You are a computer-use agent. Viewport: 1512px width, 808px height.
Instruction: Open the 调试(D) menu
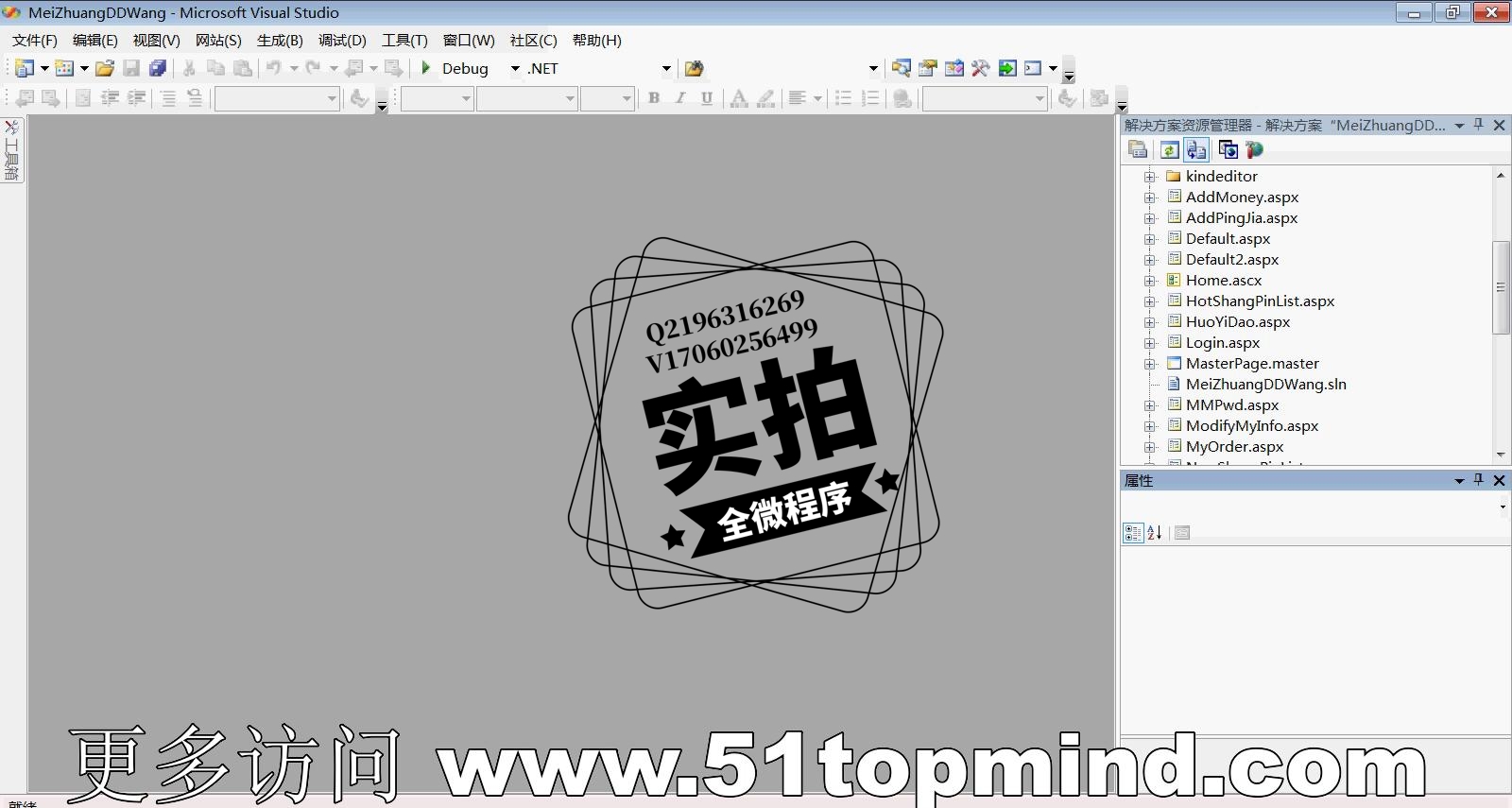pos(342,41)
